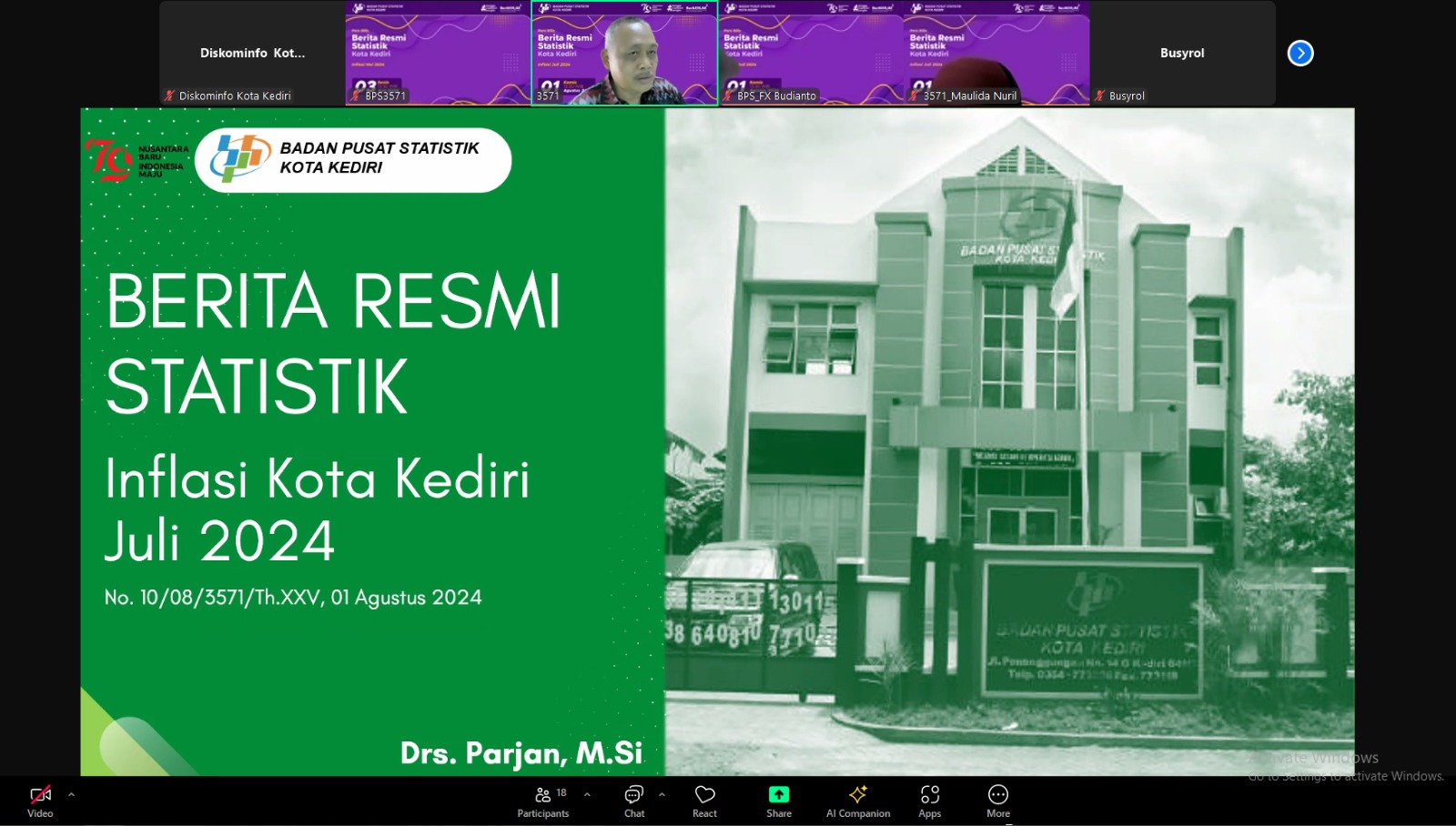
Task: Click the muted mic icon beside Busyrol
Action: coord(1099,96)
